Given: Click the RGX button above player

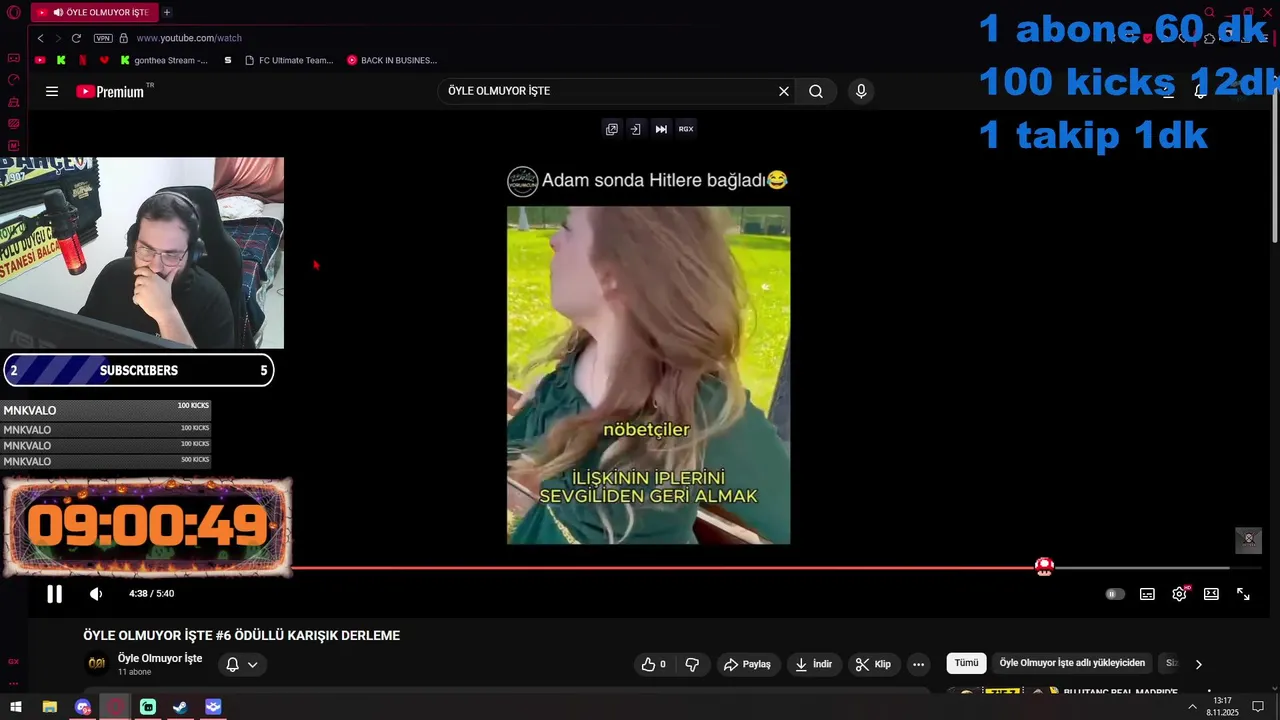Looking at the screenshot, I should coord(686,129).
